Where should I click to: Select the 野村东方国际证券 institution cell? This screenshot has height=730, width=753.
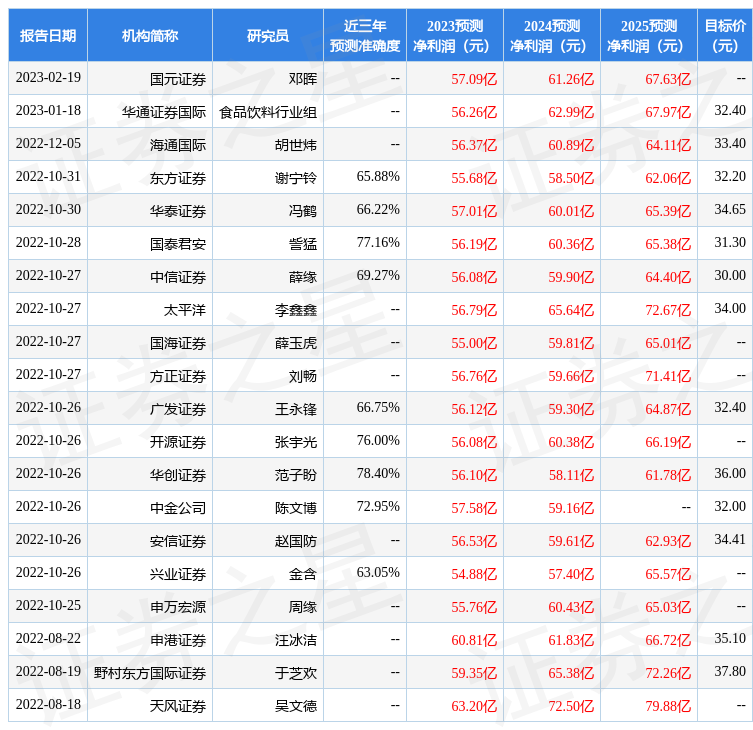coord(150,673)
